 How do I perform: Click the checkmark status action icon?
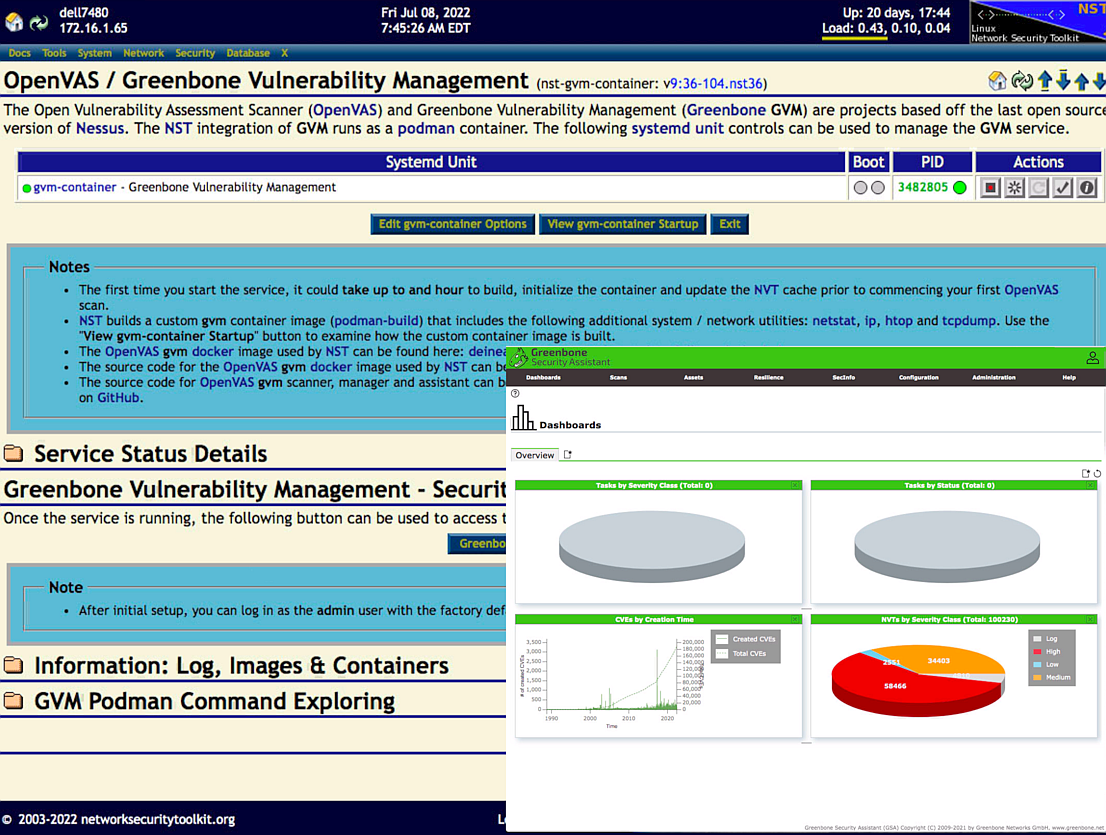[x=1063, y=188]
